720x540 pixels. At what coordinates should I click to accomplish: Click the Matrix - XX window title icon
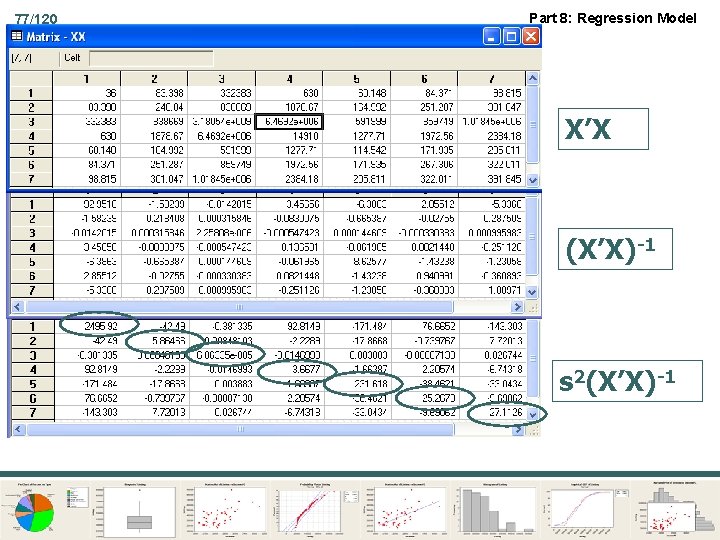pos(17,36)
